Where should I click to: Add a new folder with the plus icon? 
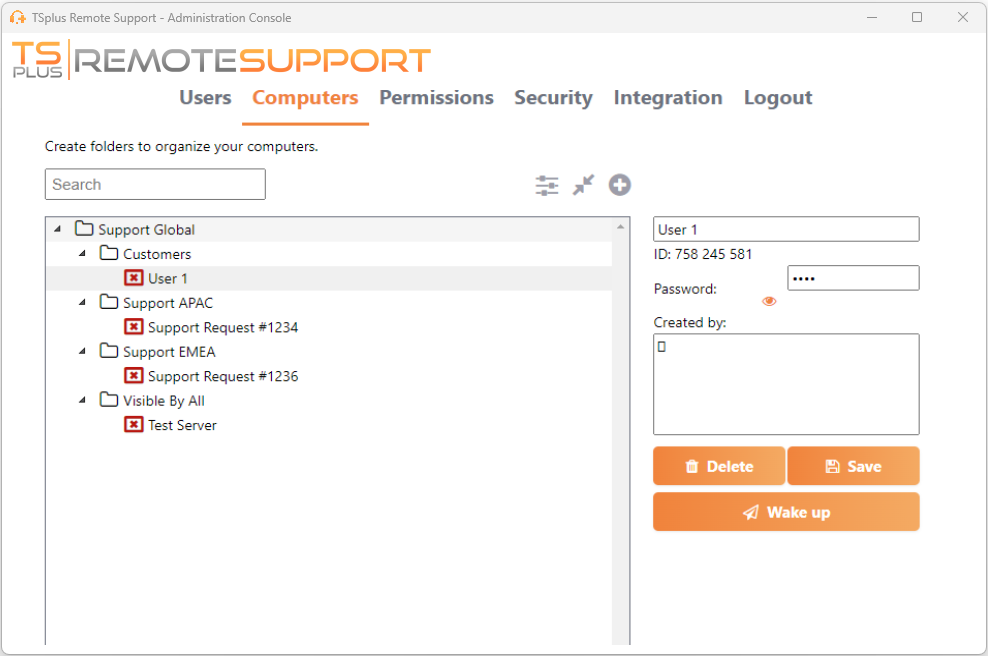(619, 185)
